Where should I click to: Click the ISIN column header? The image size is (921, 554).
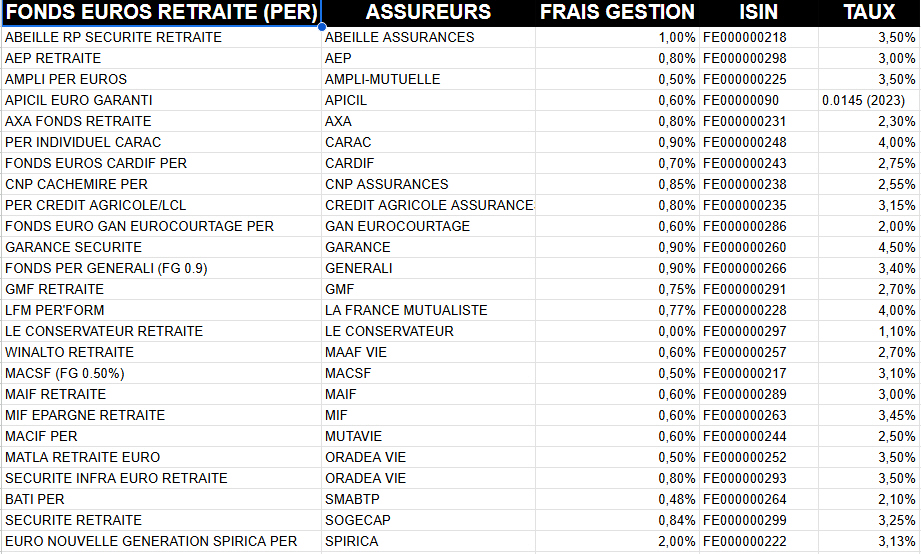coord(758,13)
